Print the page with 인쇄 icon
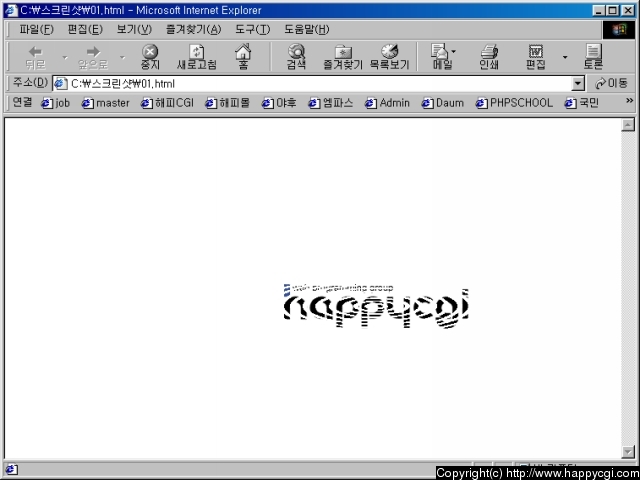640x480 pixels. (489, 57)
